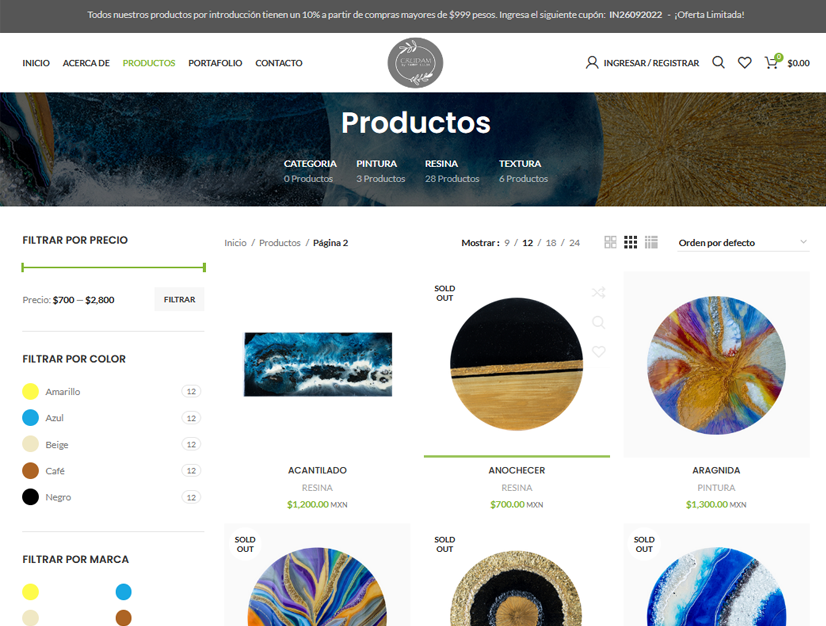Click the compare icon on Anochecer product
The image size is (826, 626).
598,292
